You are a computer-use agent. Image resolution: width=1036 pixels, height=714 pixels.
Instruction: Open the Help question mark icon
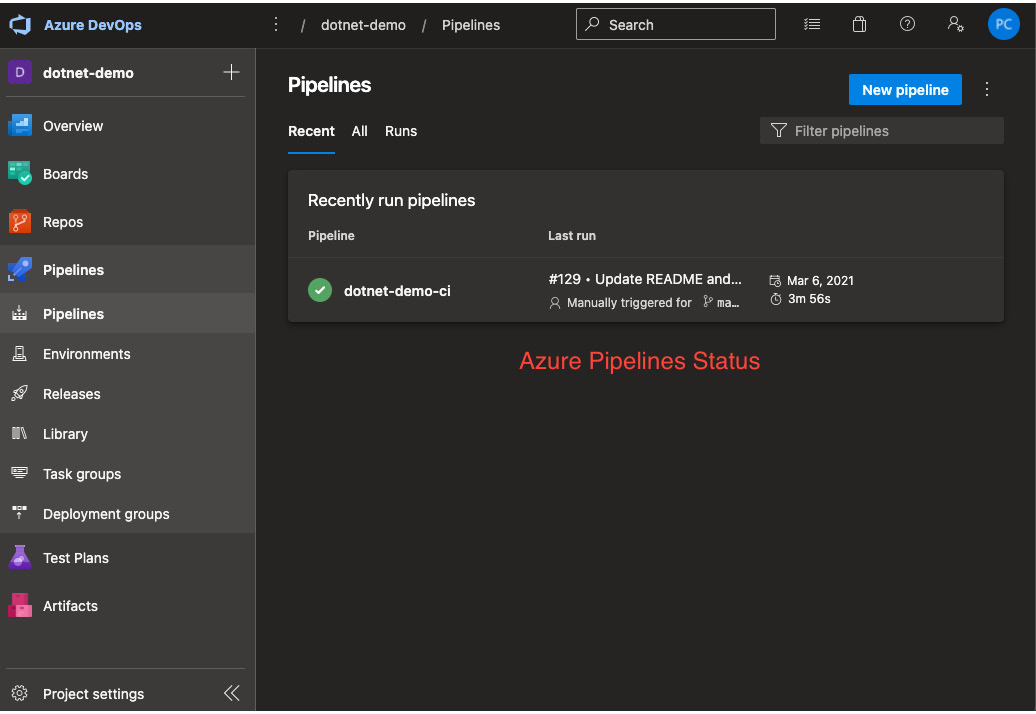(x=907, y=24)
